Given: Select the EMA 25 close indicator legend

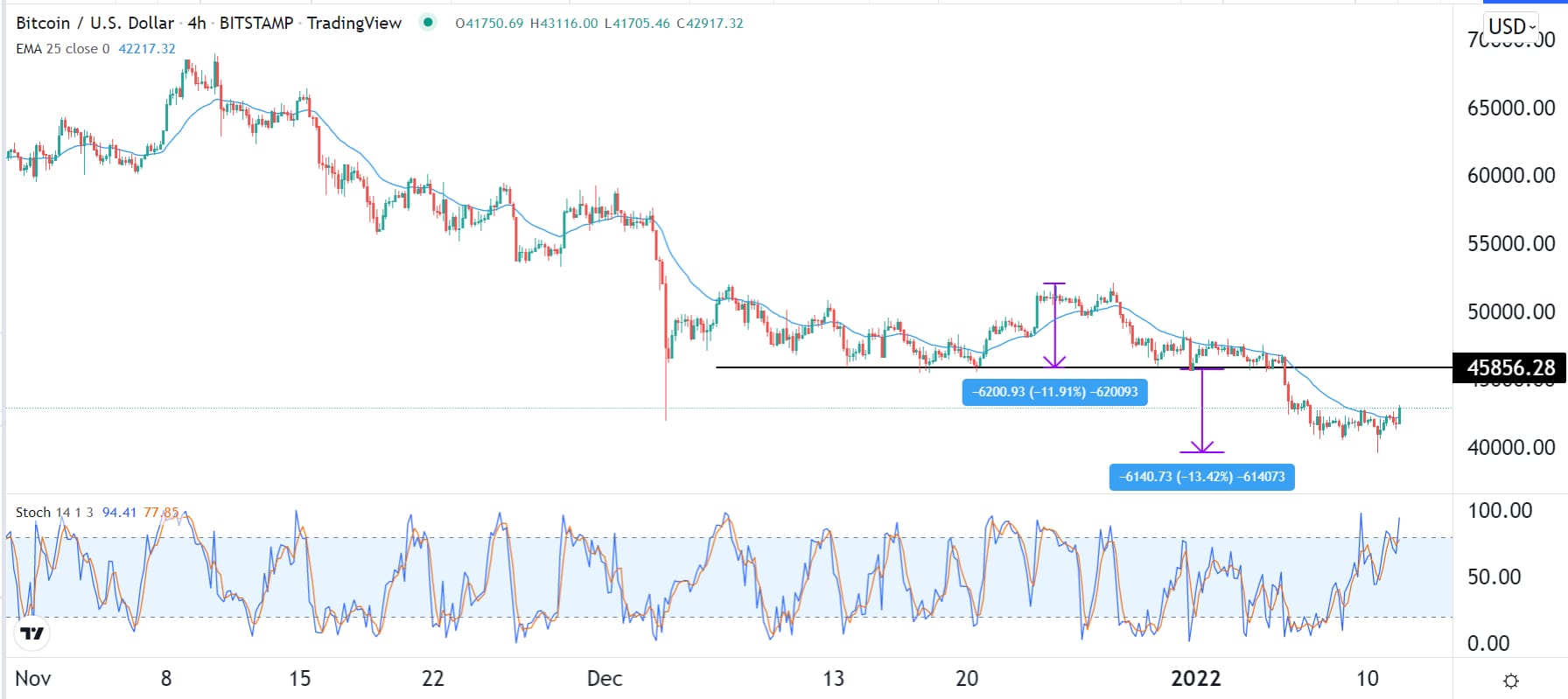Looking at the screenshot, I should pos(63,49).
